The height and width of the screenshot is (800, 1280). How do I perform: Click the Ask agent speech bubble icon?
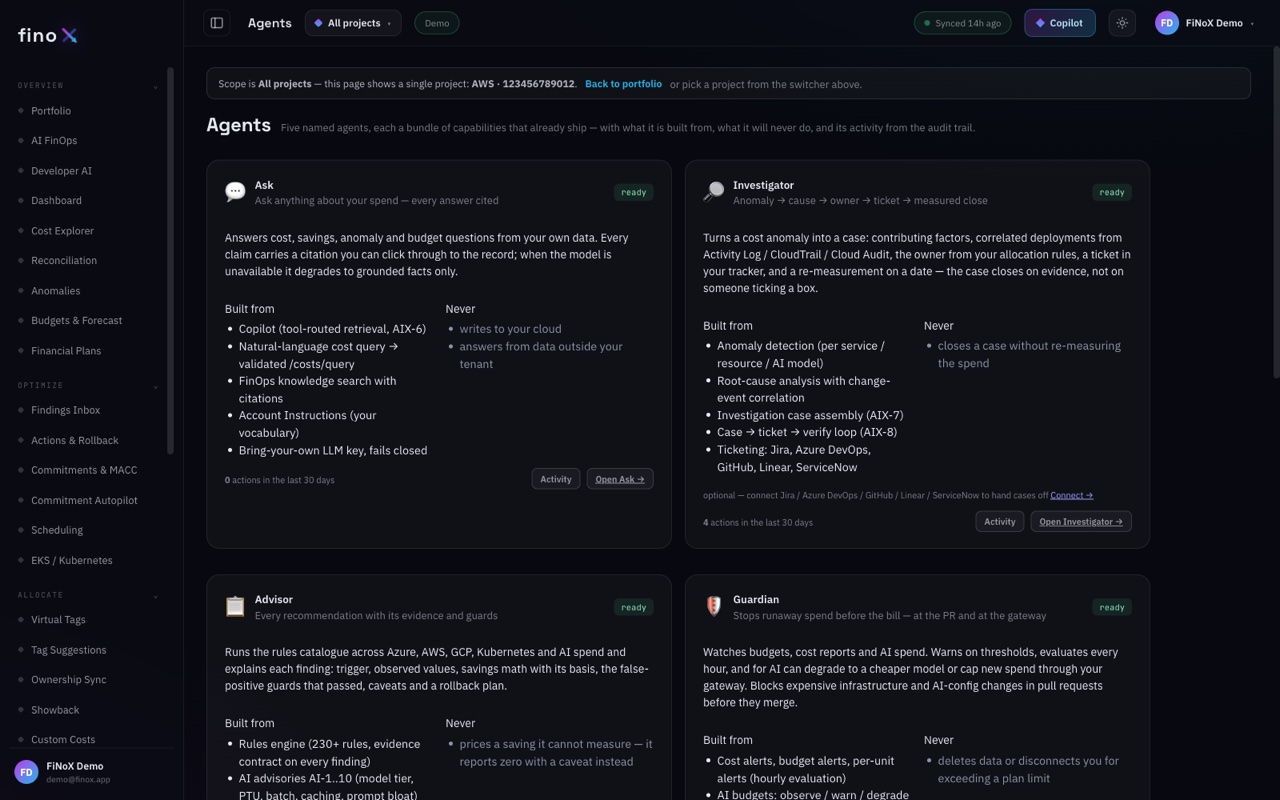[x=235, y=192]
